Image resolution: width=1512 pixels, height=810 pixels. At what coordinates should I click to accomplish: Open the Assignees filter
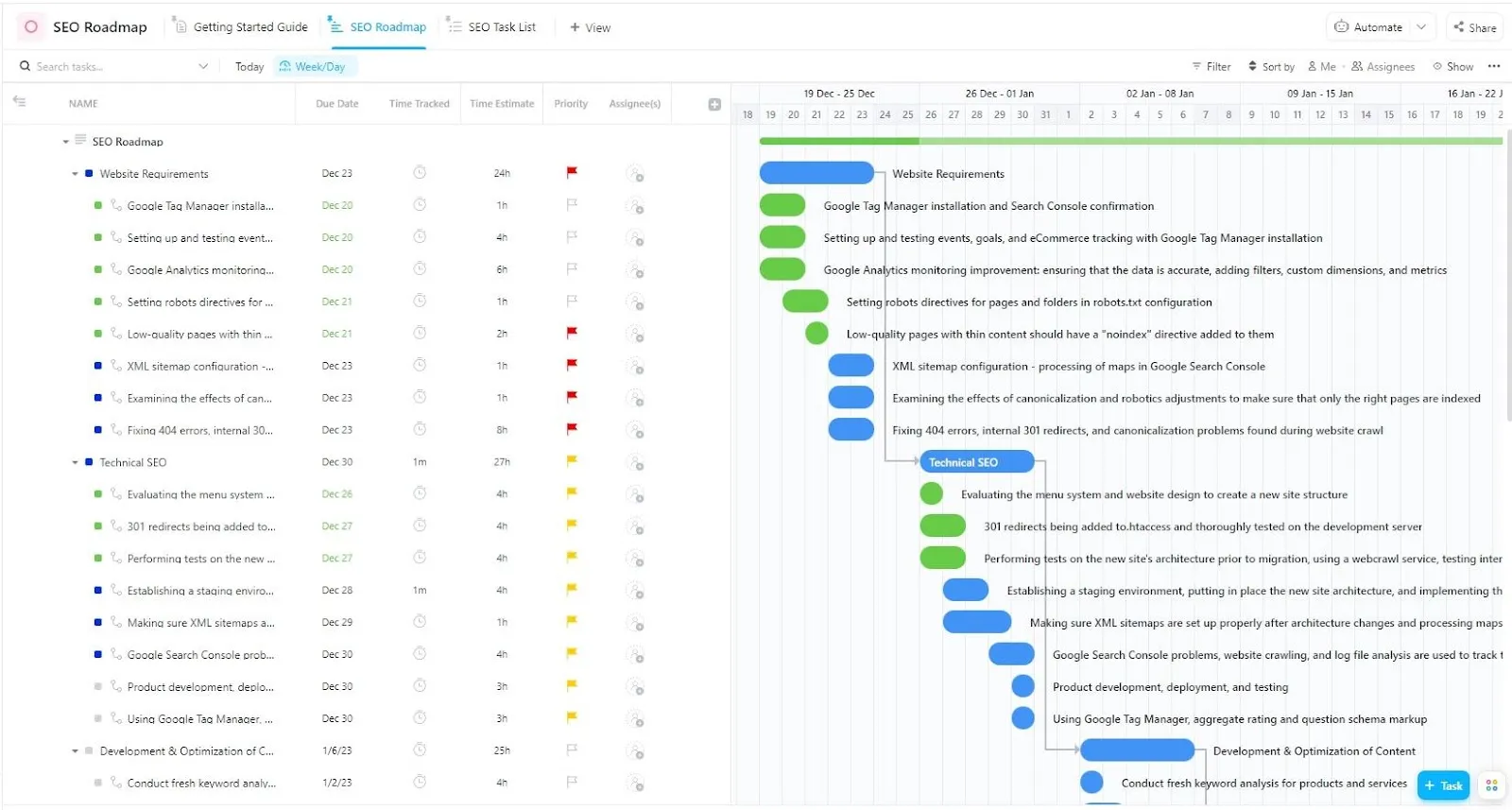(1383, 66)
